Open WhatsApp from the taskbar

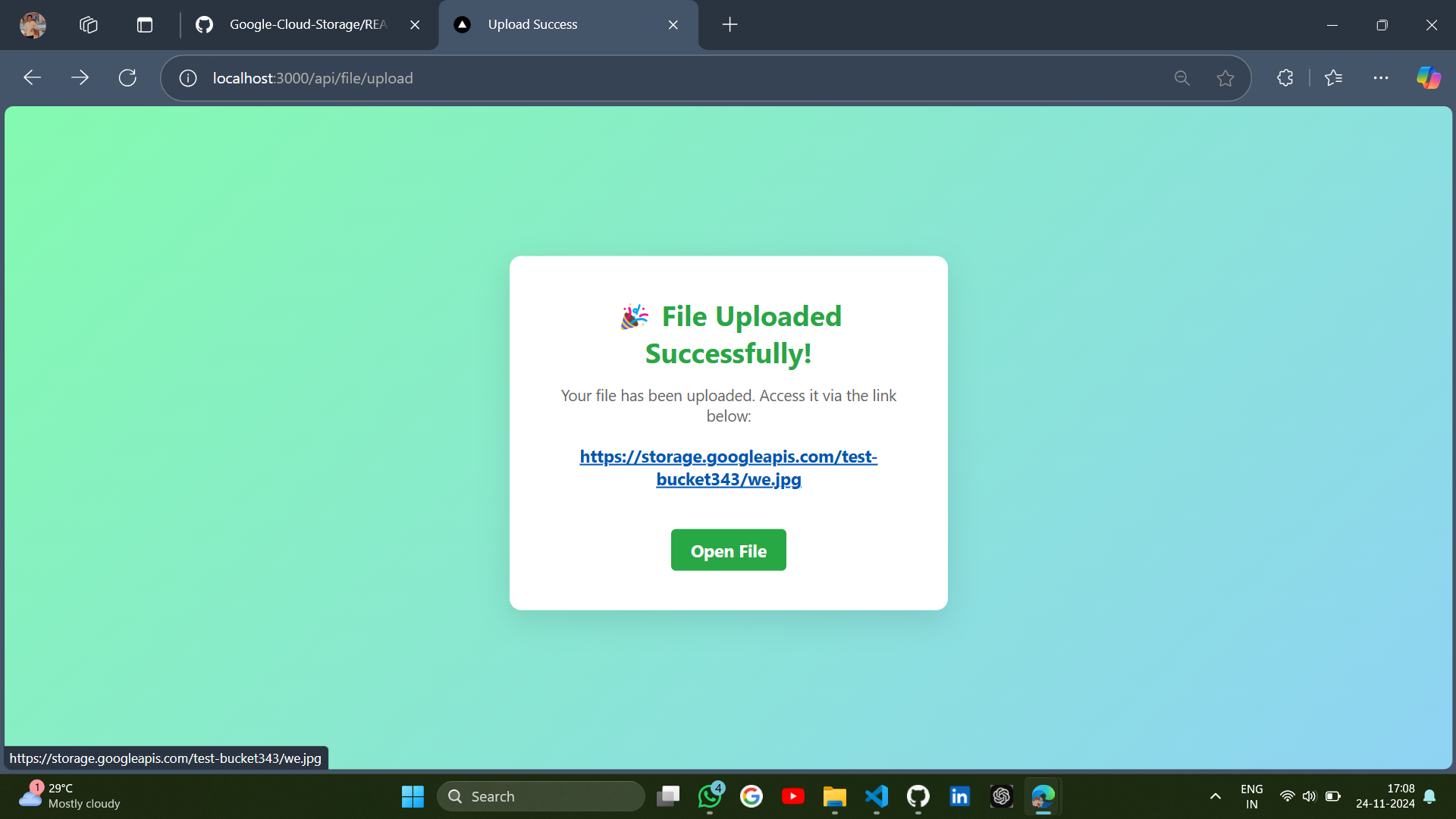pyautogui.click(x=710, y=796)
